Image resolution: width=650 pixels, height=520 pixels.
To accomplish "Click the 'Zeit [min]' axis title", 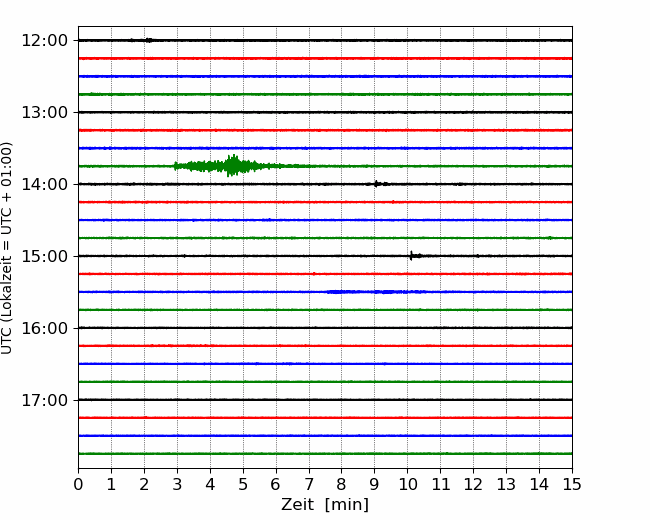I will pyautogui.click(x=325, y=505).
